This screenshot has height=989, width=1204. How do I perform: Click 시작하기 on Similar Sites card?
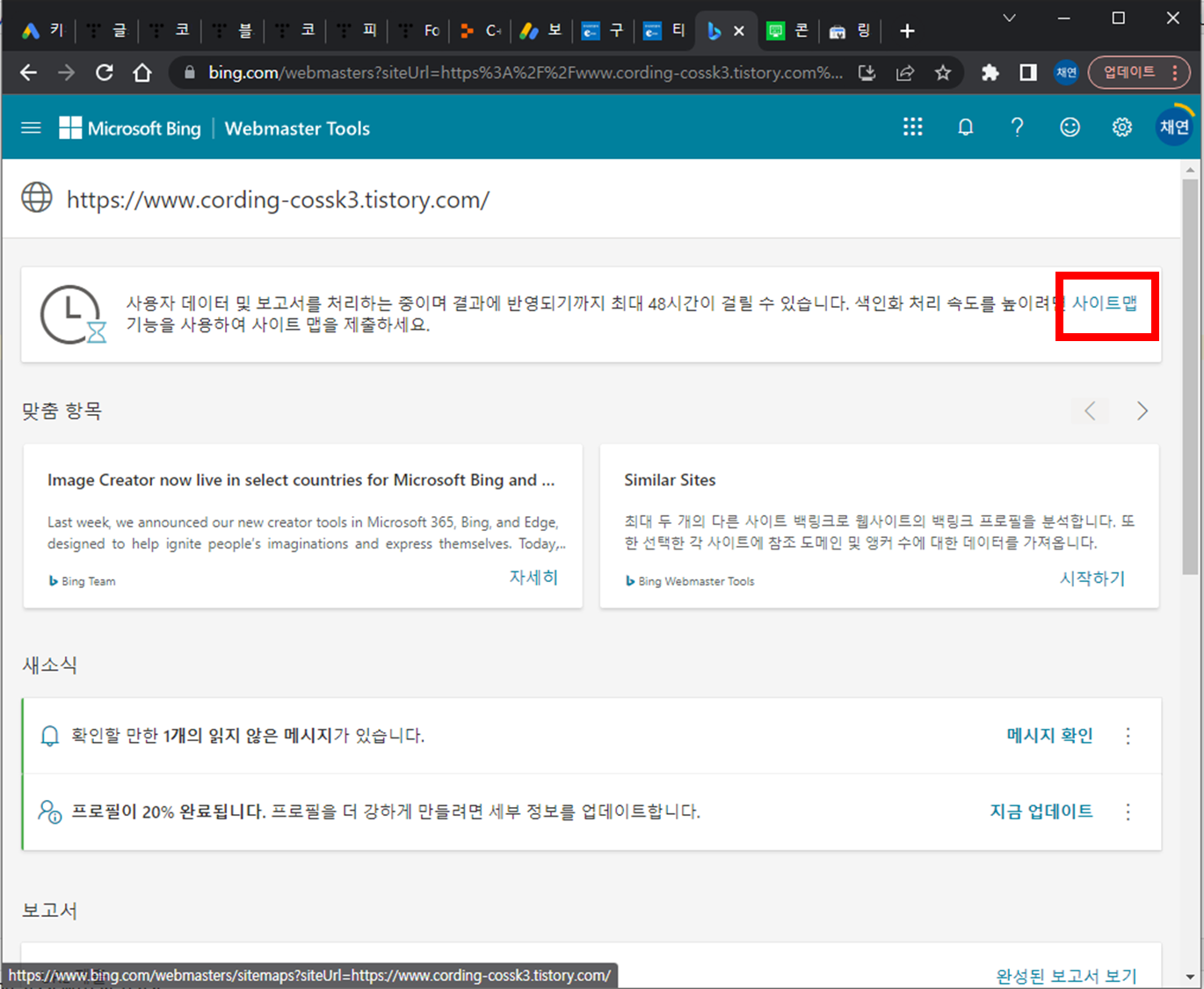(x=1092, y=578)
